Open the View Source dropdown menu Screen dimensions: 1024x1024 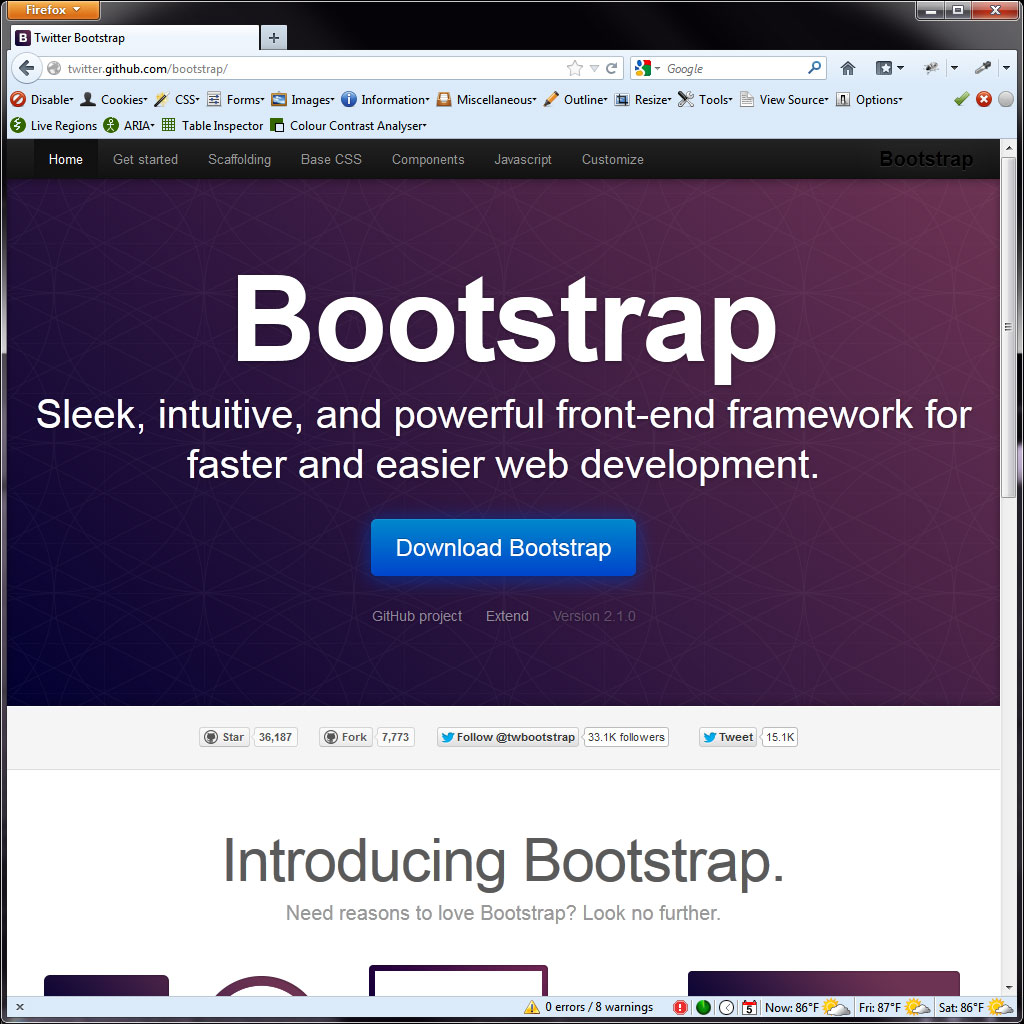784,99
